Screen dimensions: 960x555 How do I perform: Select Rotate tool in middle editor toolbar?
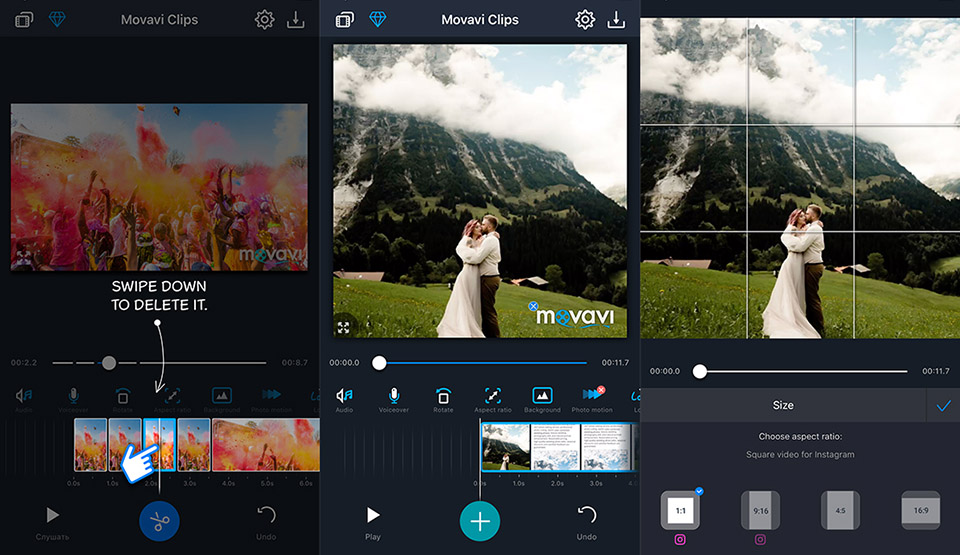pyautogui.click(x=443, y=398)
